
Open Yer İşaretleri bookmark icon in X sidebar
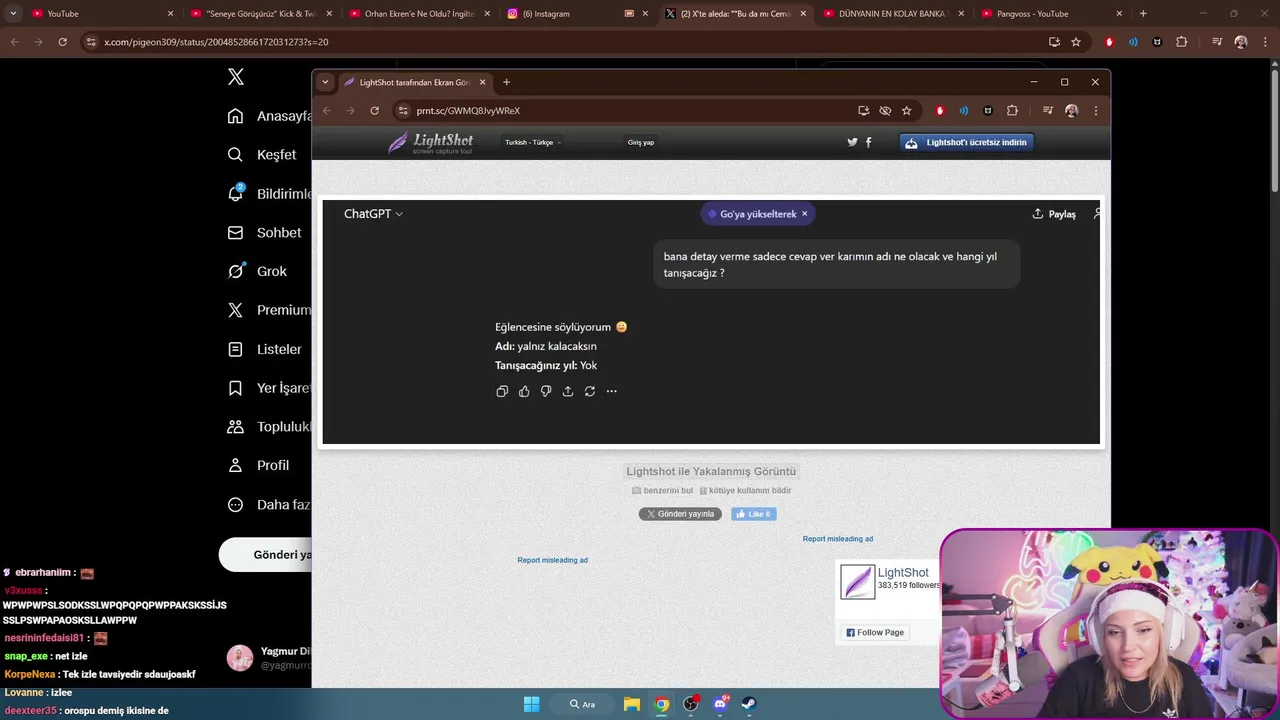235,388
